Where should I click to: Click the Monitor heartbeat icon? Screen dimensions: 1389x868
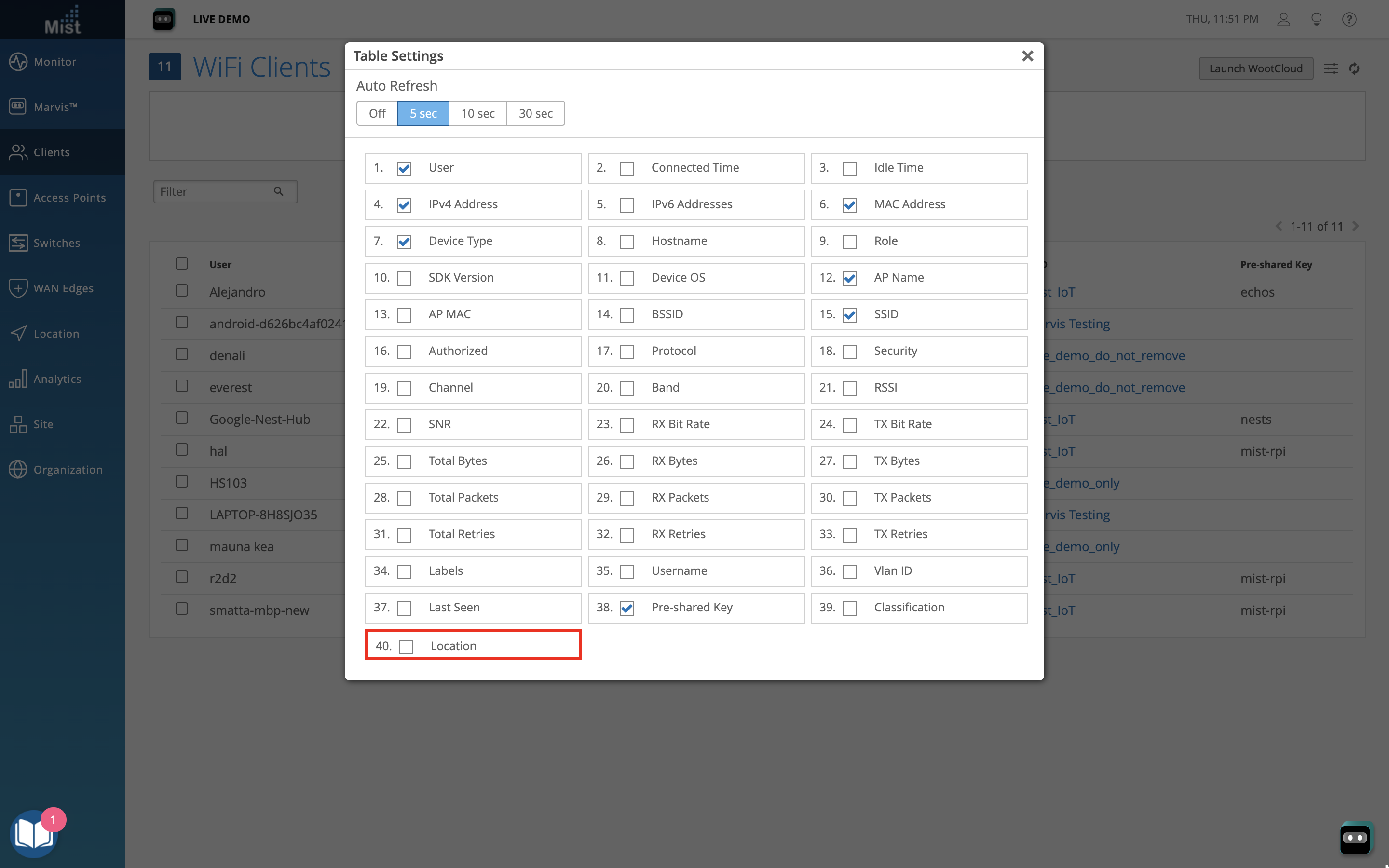tap(18, 61)
